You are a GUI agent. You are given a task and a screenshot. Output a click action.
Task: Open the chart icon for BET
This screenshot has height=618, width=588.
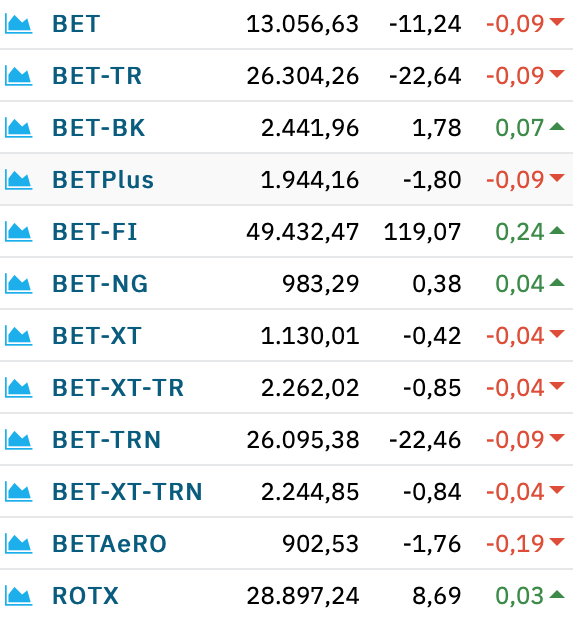coord(19,24)
